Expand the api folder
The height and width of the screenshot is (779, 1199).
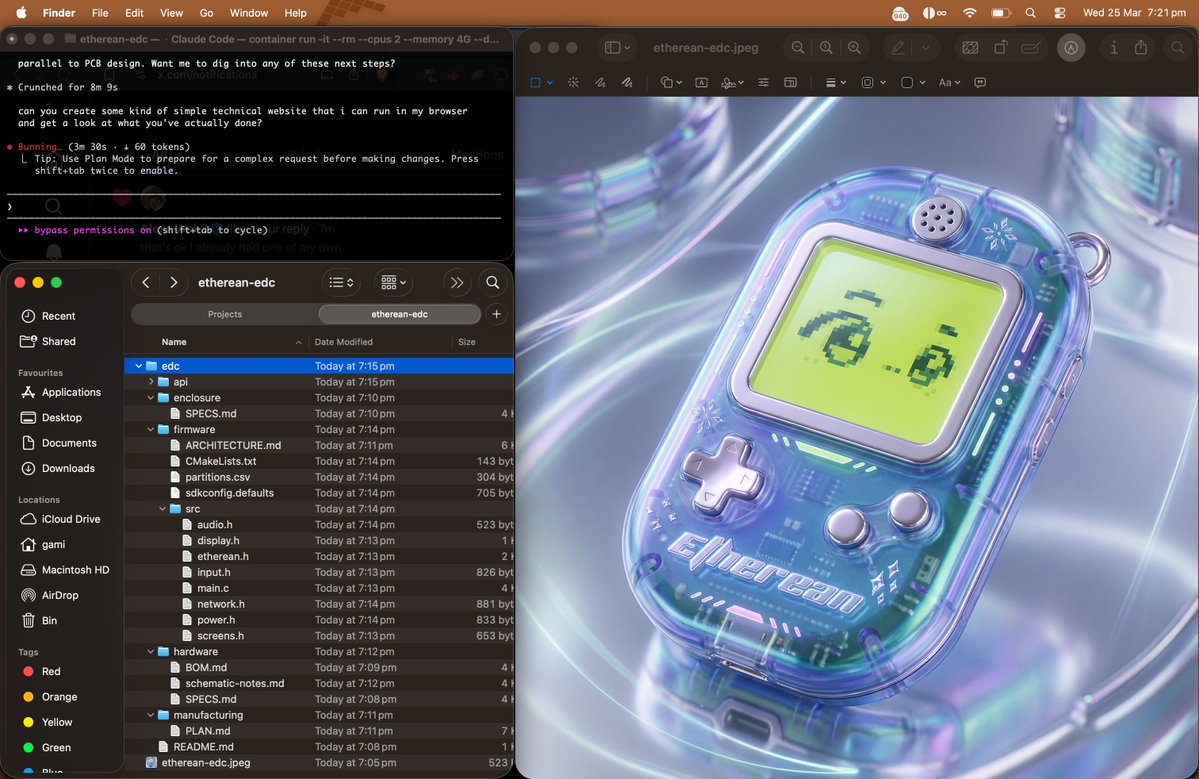(x=151, y=381)
